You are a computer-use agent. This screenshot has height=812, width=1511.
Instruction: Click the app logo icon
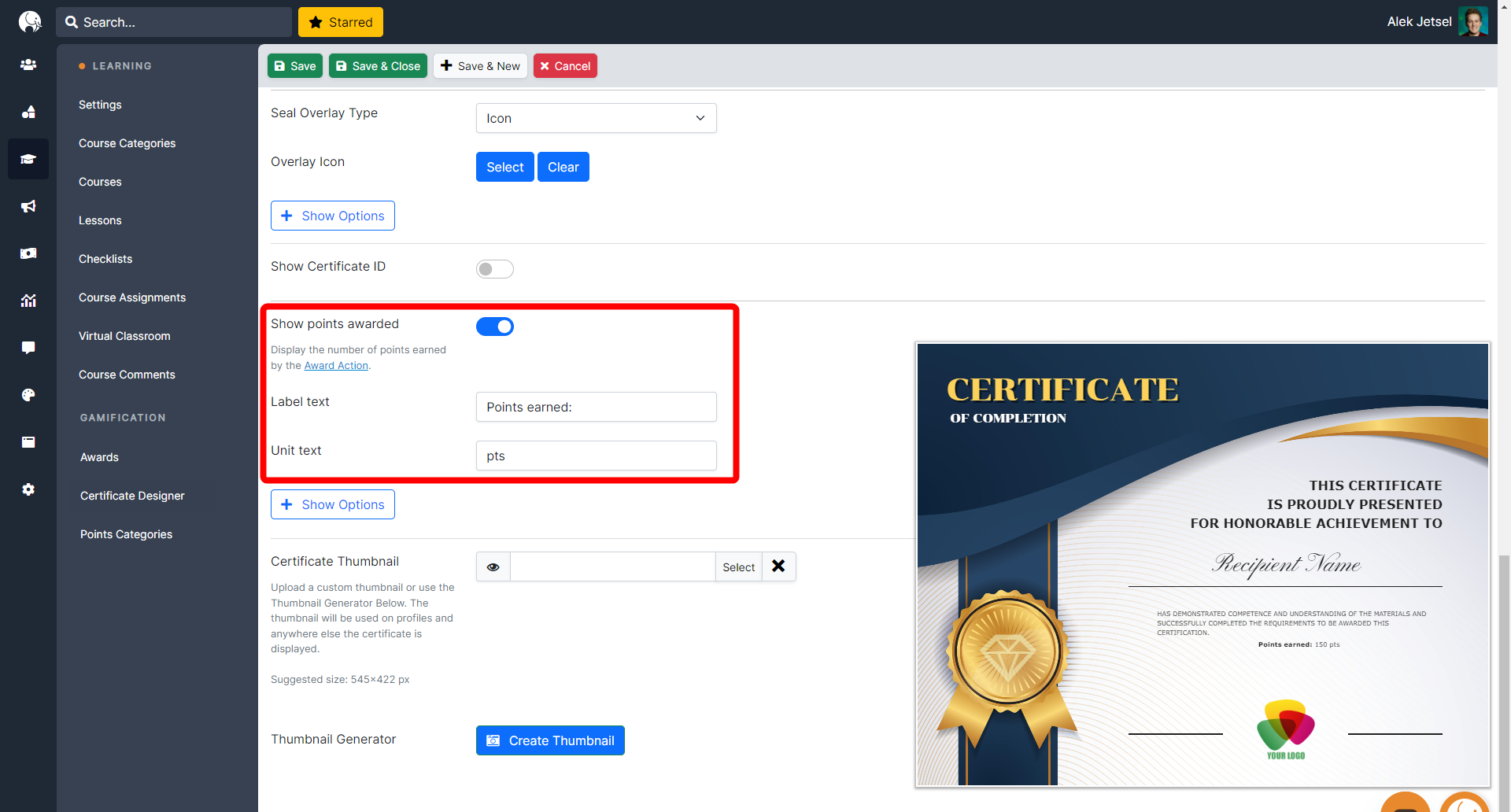29,21
